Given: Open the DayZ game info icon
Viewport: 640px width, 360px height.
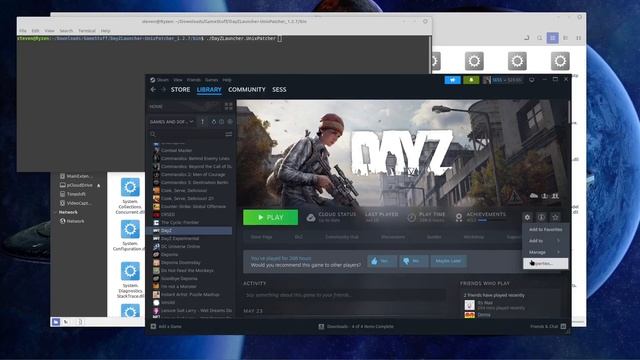Looking at the screenshot, I should point(541,217).
